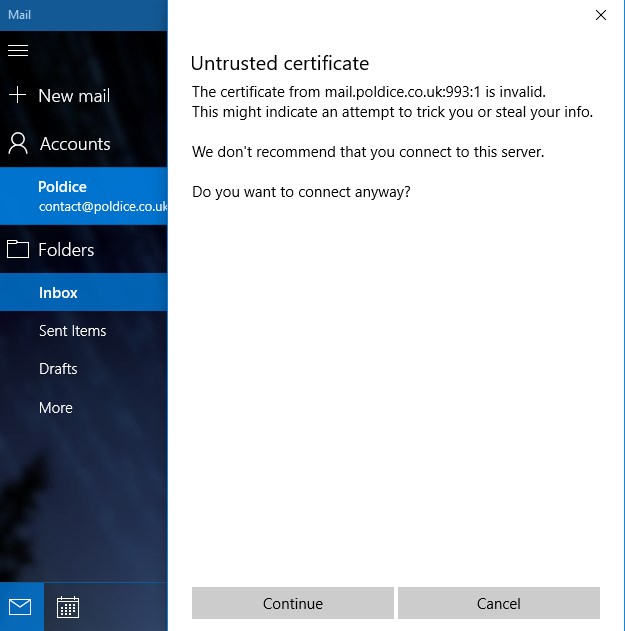Open the Calendar app icon

pos(68,607)
